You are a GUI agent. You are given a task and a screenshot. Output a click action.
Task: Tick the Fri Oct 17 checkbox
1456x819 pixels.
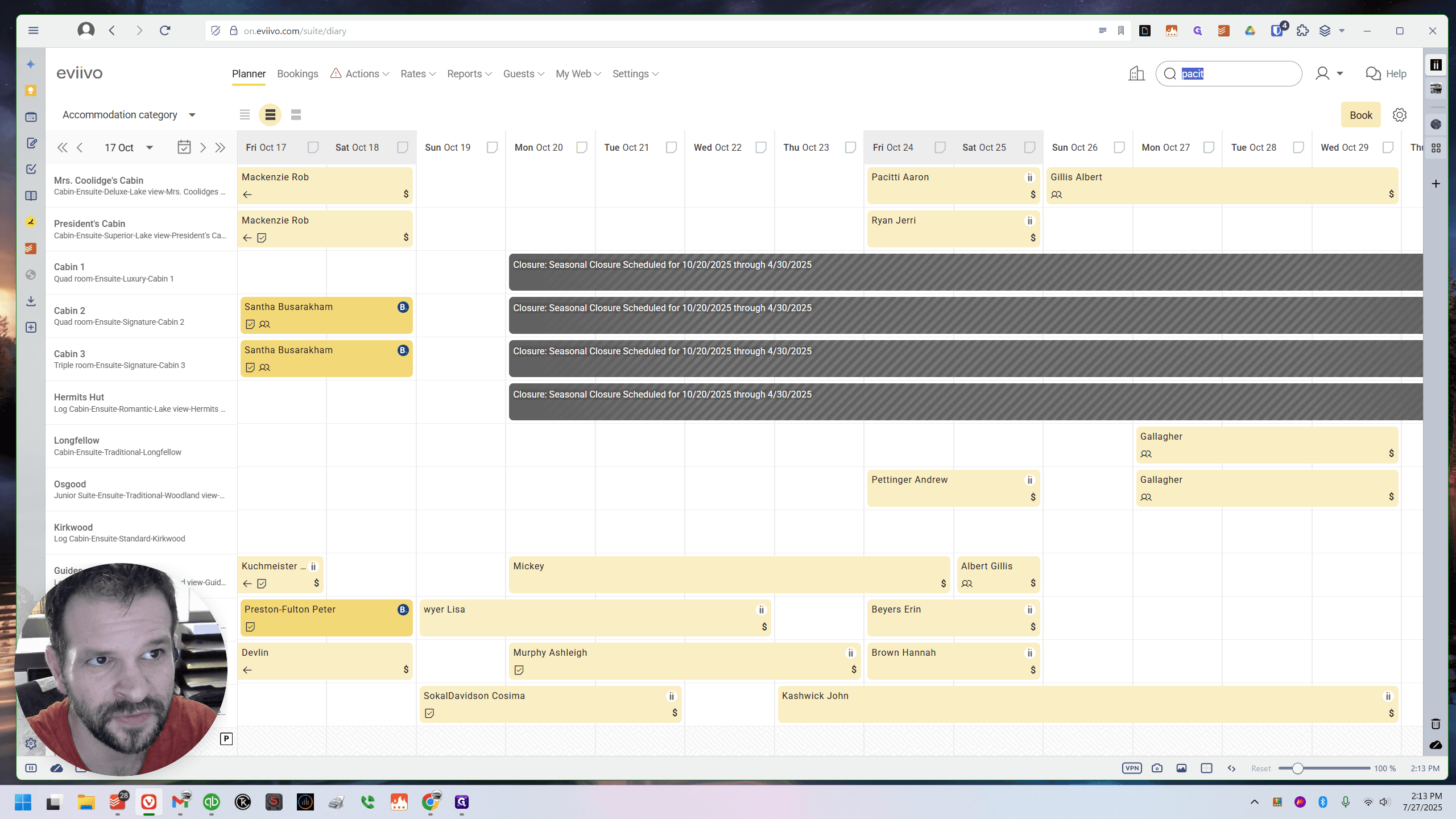tap(313, 147)
